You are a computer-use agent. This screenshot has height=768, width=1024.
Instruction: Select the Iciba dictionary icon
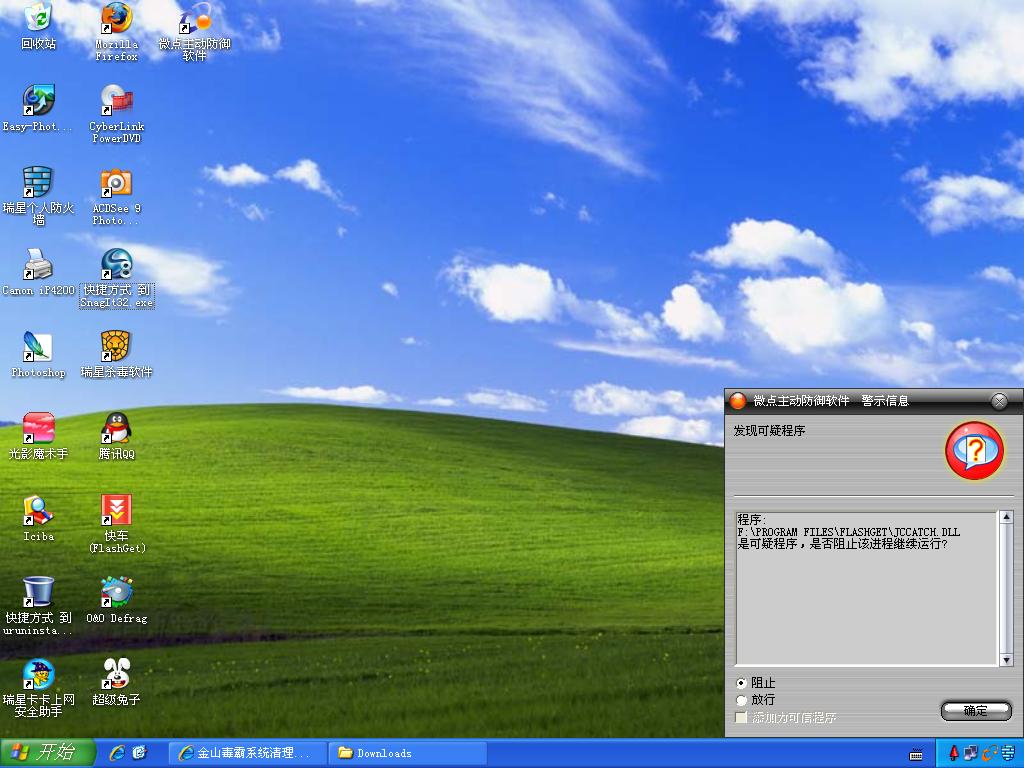pyautogui.click(x=38, y=511)
